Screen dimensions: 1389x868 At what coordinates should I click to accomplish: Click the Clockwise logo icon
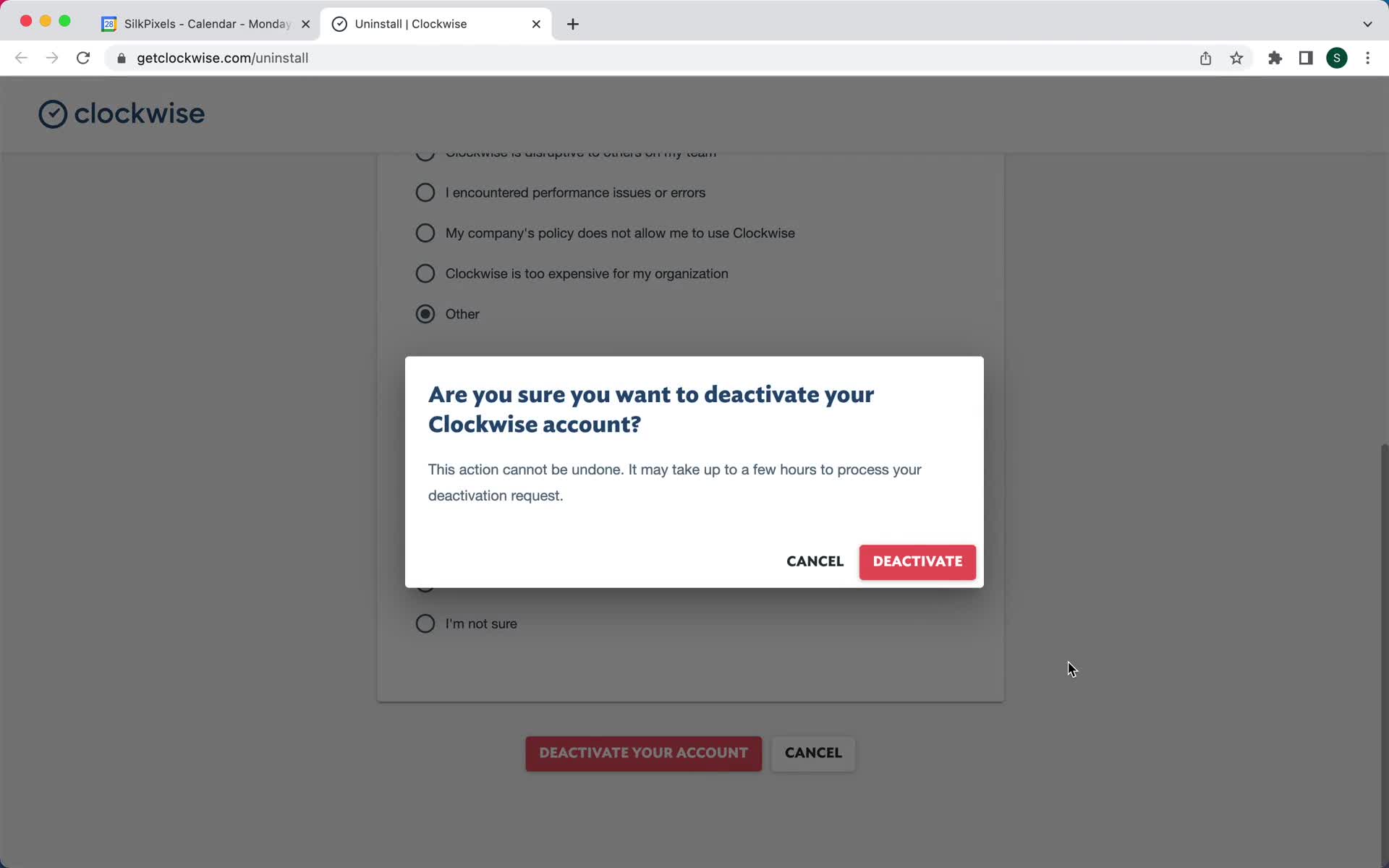tap(52, 113)
